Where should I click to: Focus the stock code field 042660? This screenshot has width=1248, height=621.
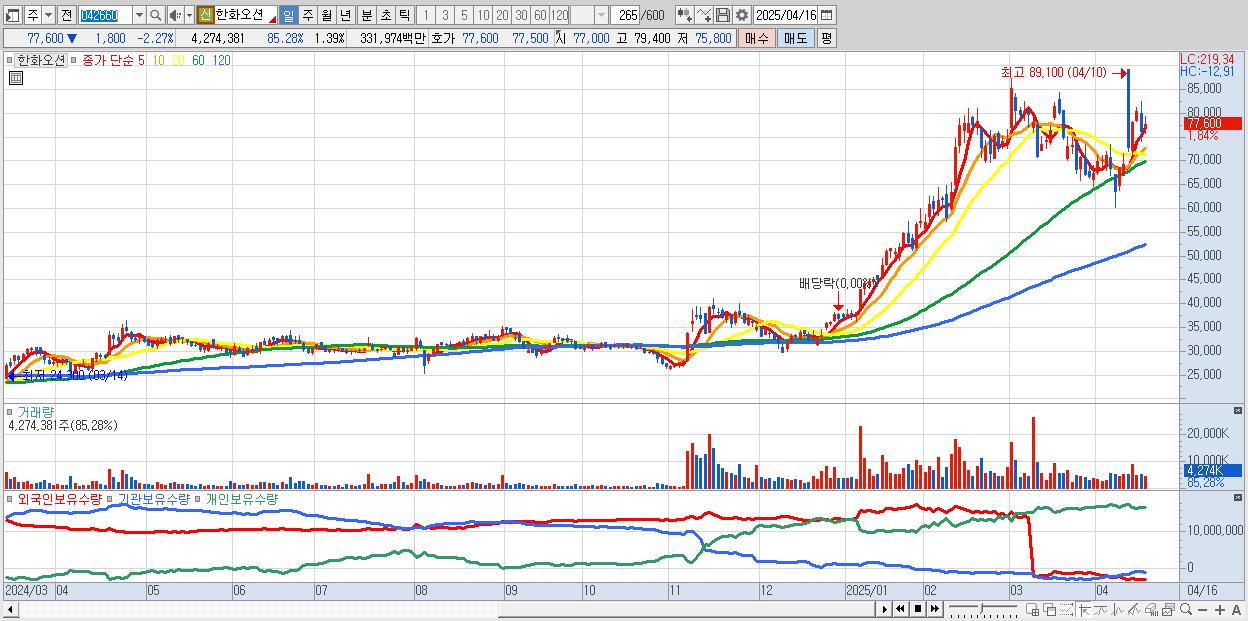(x=105, y=15)
